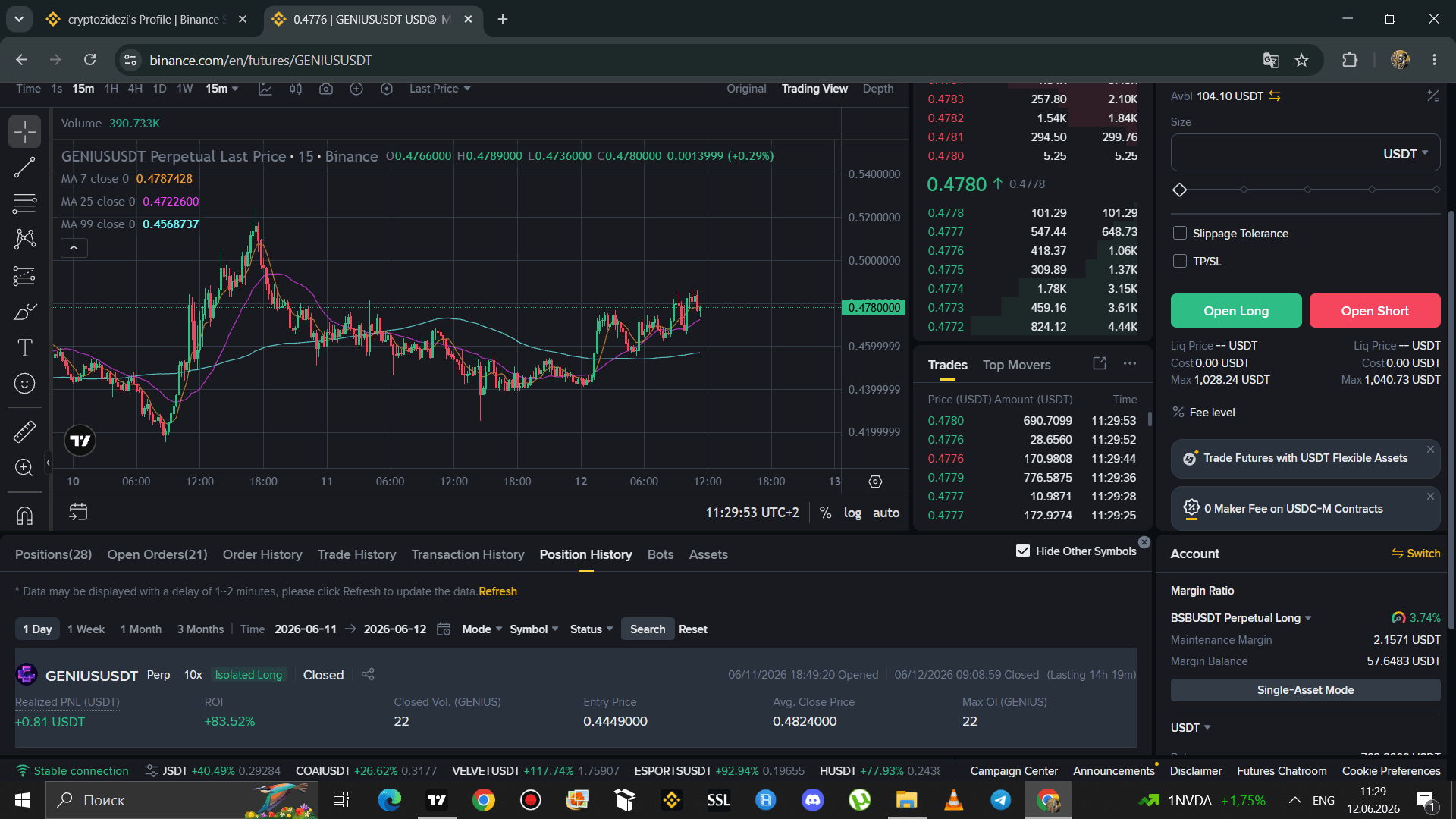Toggle percent scale on chart

click(x=826, y=513)
